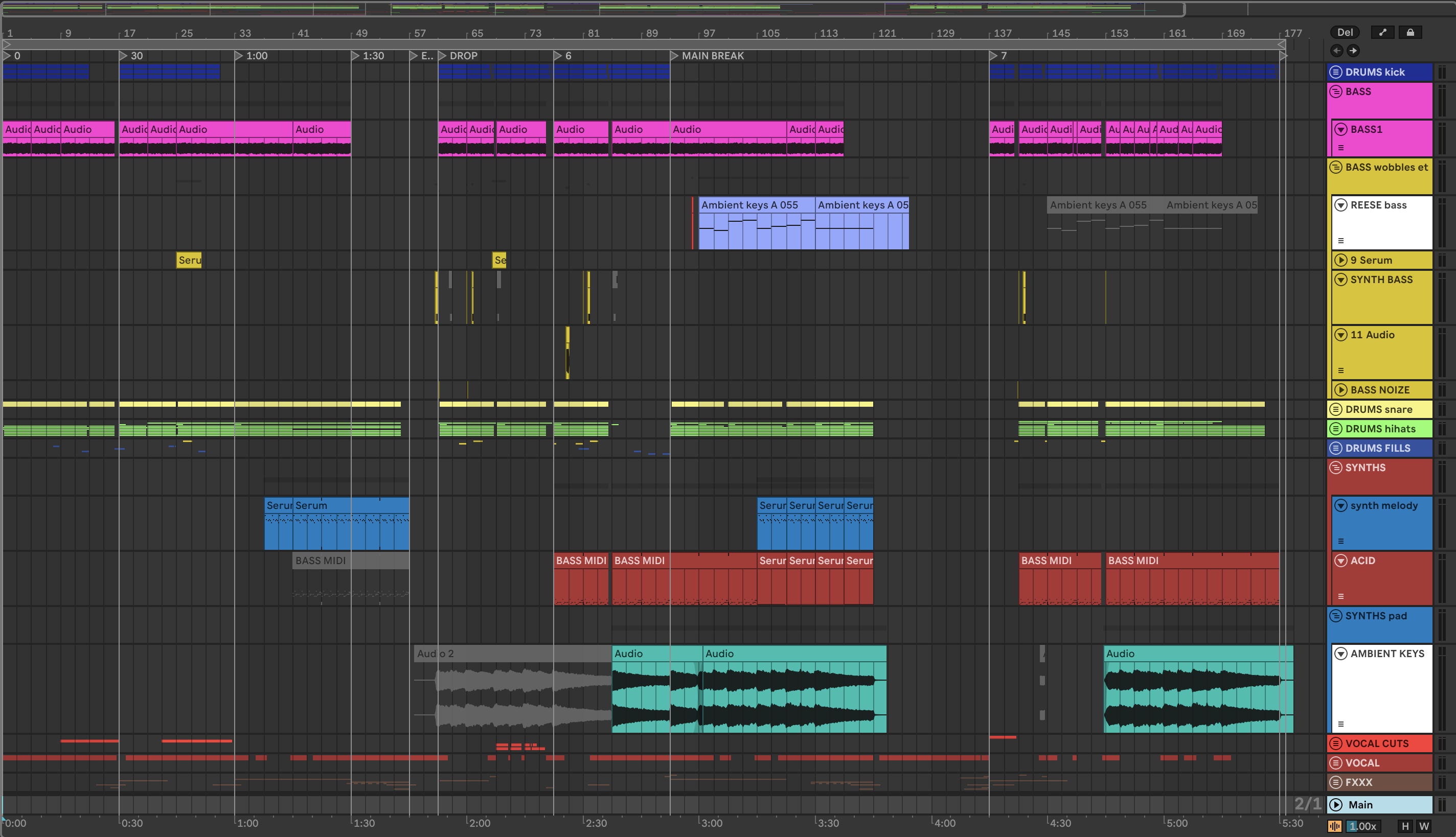Select the VOCAL CUTS track name

[x=1377, y=743]
